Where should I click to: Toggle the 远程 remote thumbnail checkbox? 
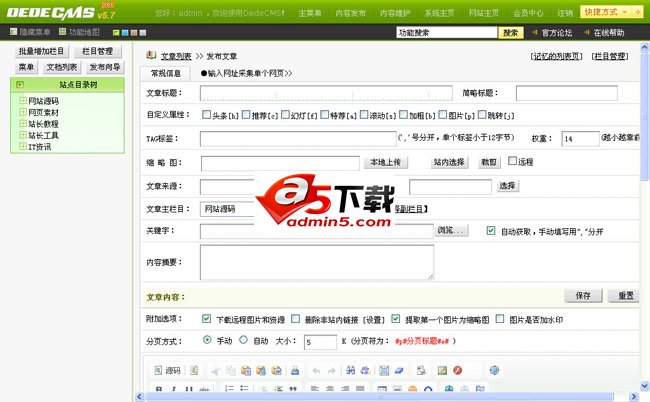(512, 161)
